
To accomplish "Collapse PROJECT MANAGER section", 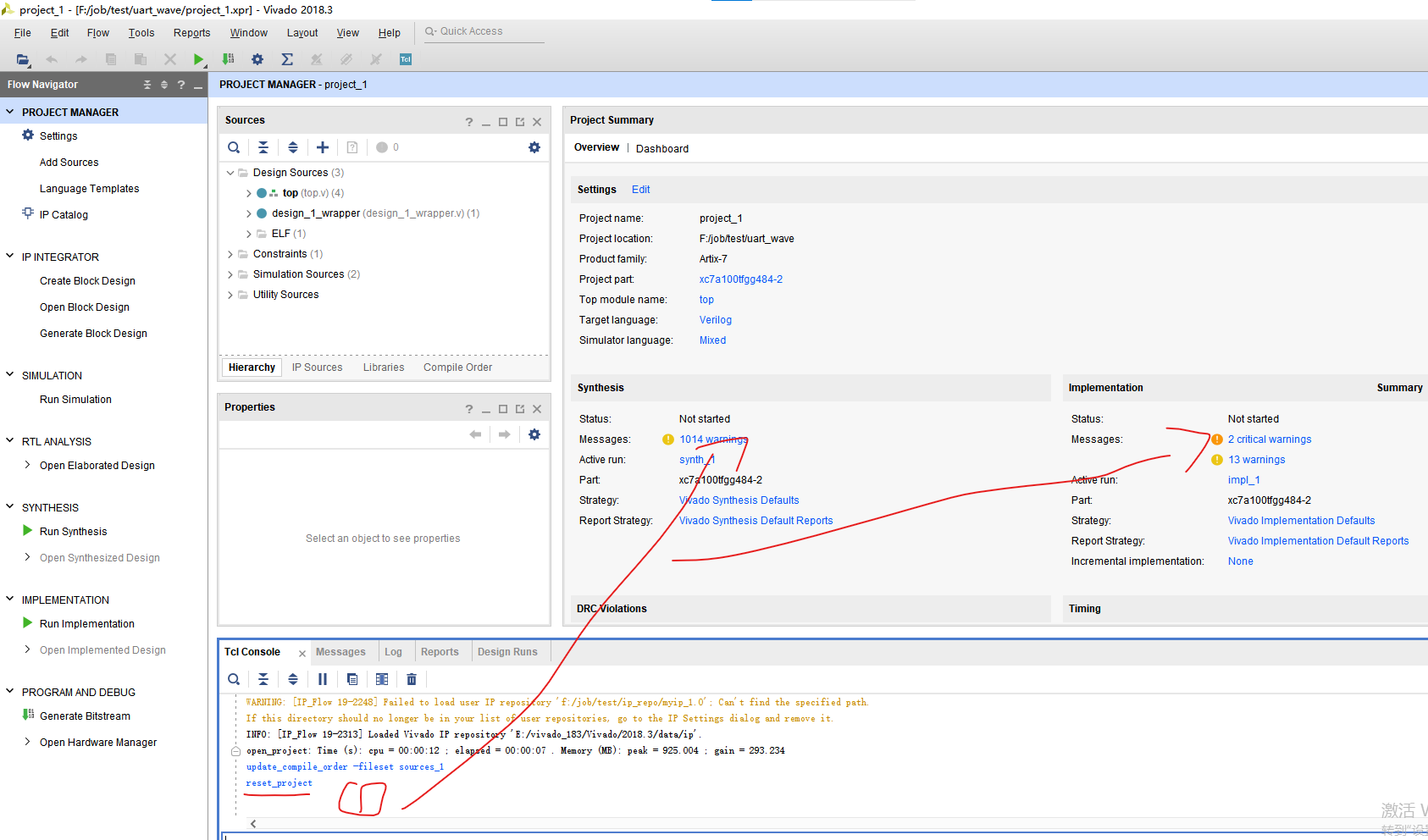I will 10,112.
